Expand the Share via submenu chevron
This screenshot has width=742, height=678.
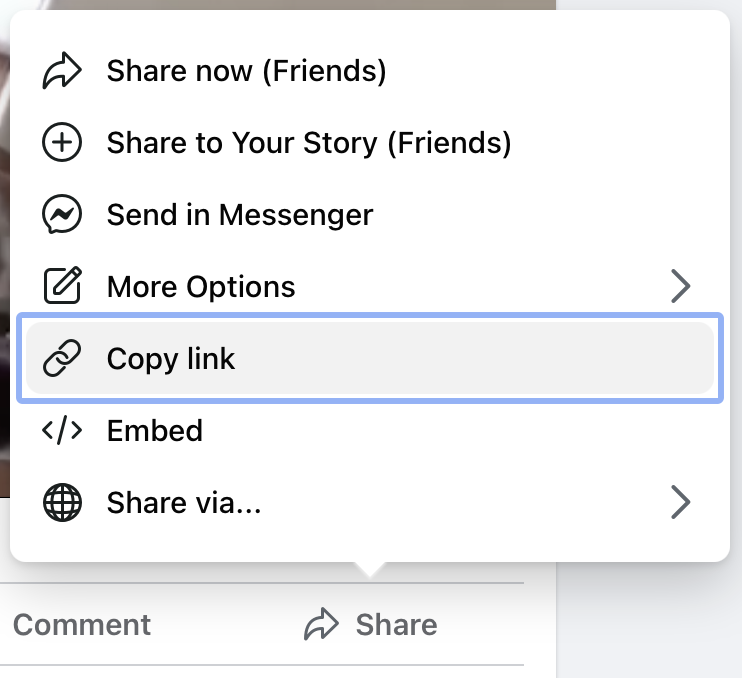(681, 502)
